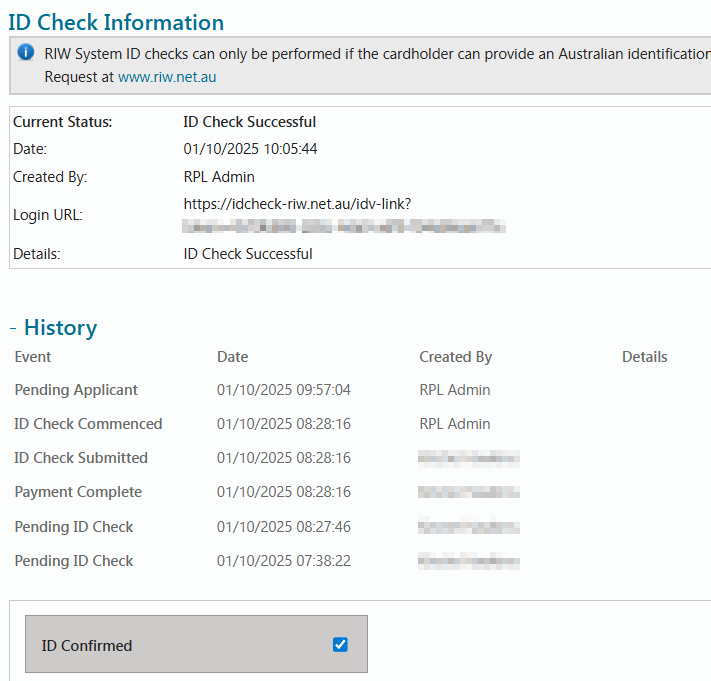The width and height of the screenshot is (711, 681).
Task: Click the 10:05:44 status date value
Action: click(250, 149)
